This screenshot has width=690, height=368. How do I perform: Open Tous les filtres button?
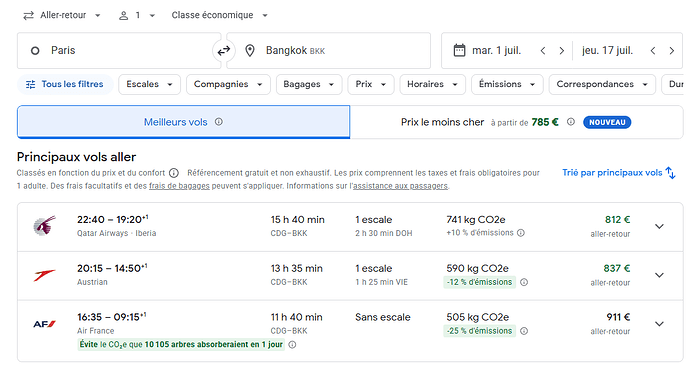pyautogui.click(x=65, y=85)
